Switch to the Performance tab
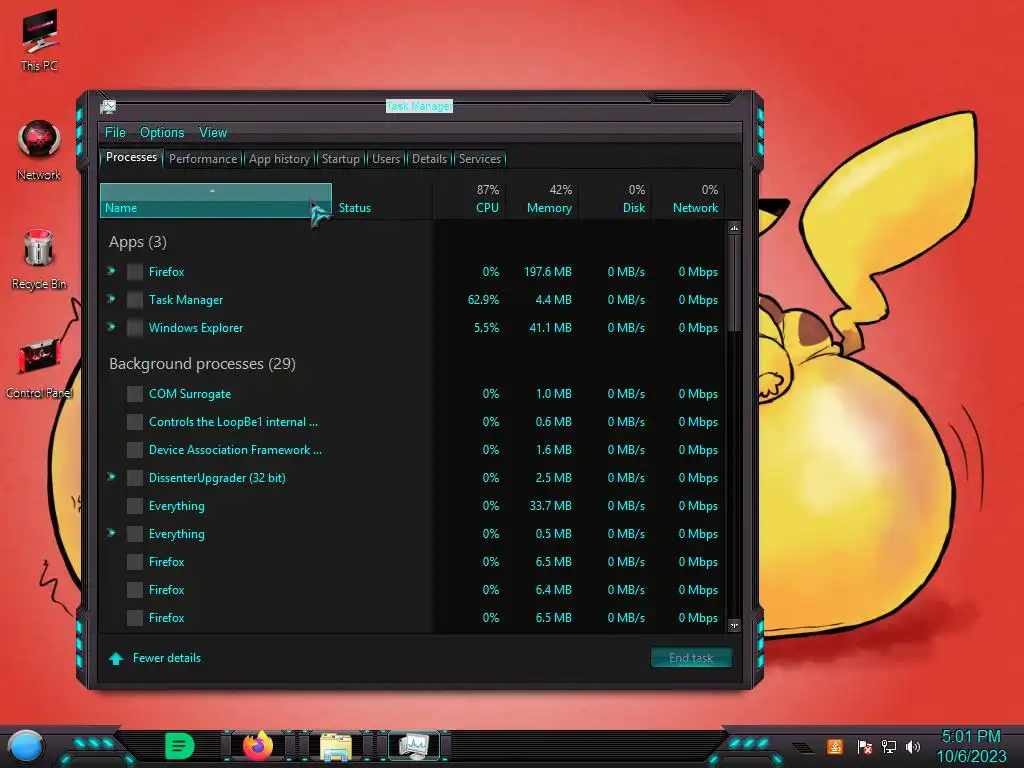The width and height of the screenshot is (1024, 768). point(203,159)
